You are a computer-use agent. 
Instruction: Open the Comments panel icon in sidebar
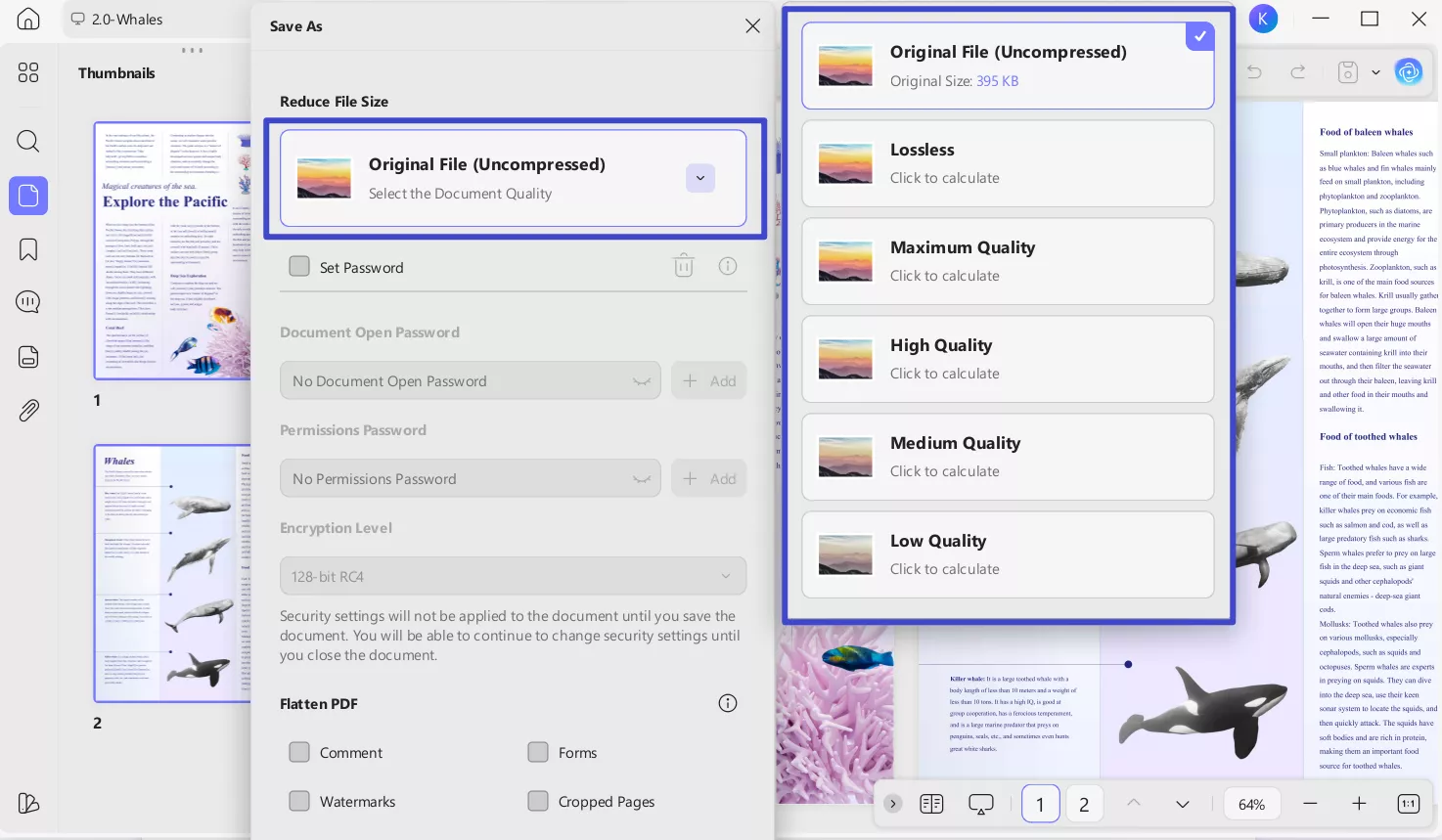28,302
